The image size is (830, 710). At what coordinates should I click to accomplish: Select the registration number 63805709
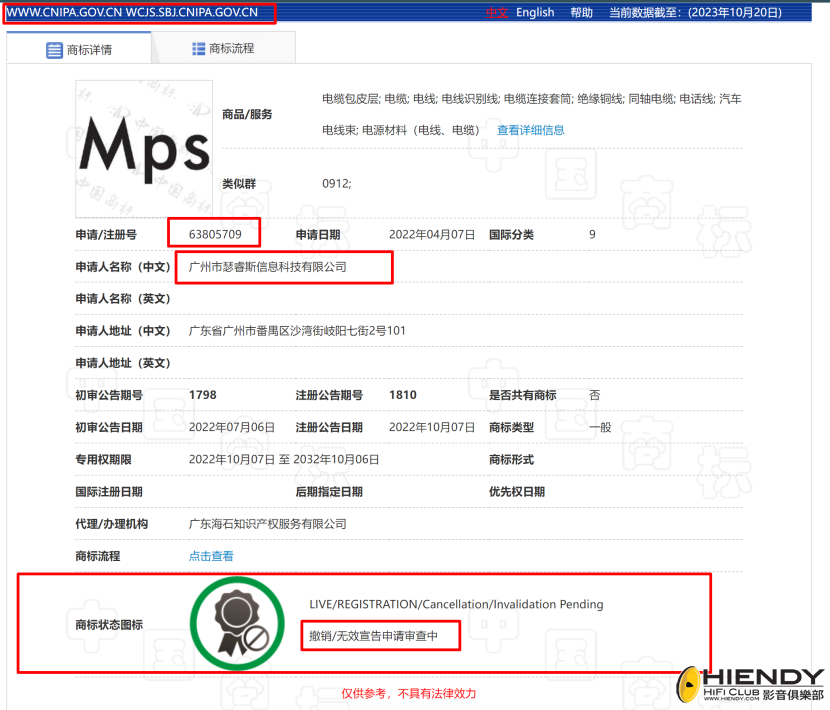[x=215, y=234]
